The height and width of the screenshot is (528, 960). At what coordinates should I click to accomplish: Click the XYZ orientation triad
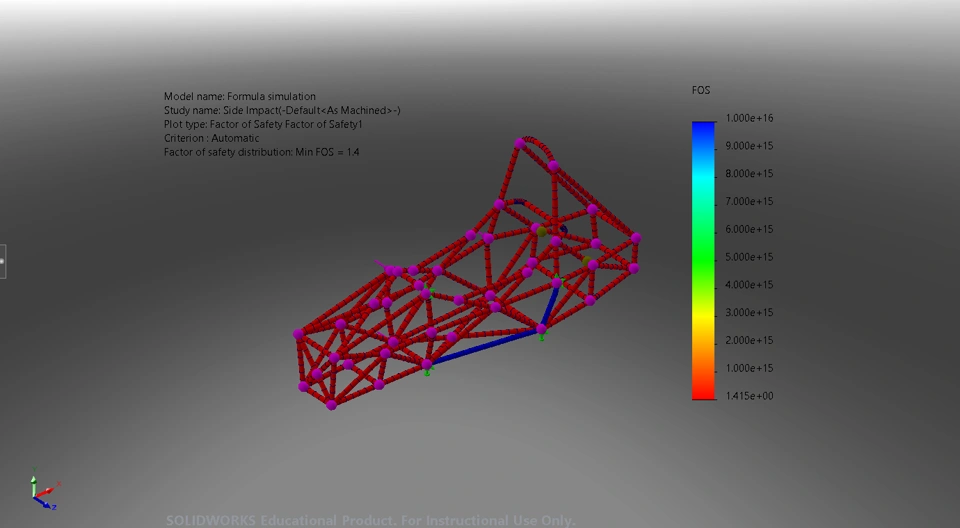pyautogui.click(x=44, y=490)
